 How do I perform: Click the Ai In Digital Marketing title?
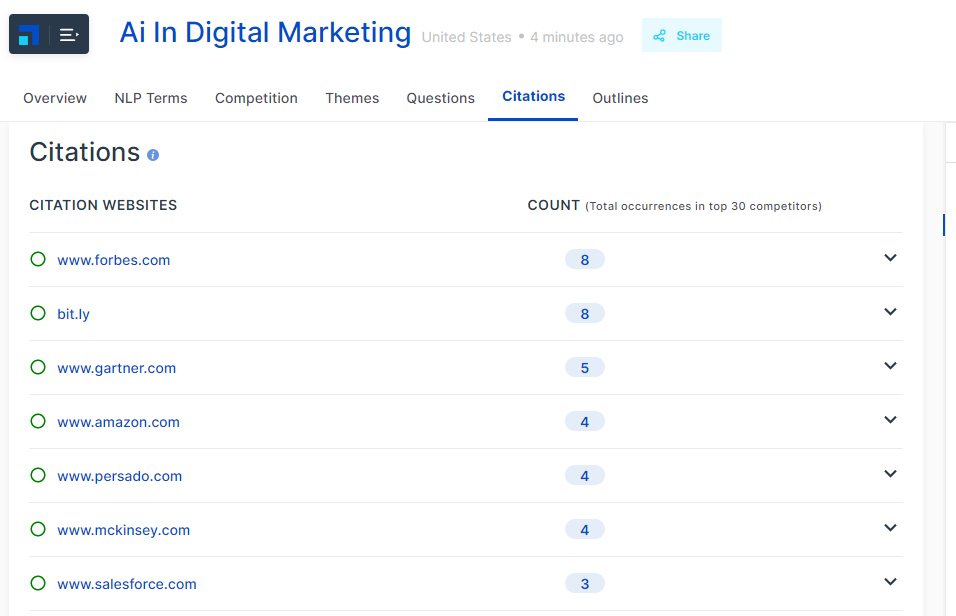click(x=265, y=32)
